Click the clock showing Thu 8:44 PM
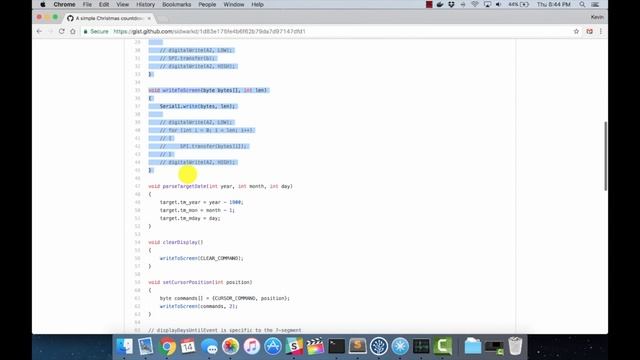 click(553, 4)
